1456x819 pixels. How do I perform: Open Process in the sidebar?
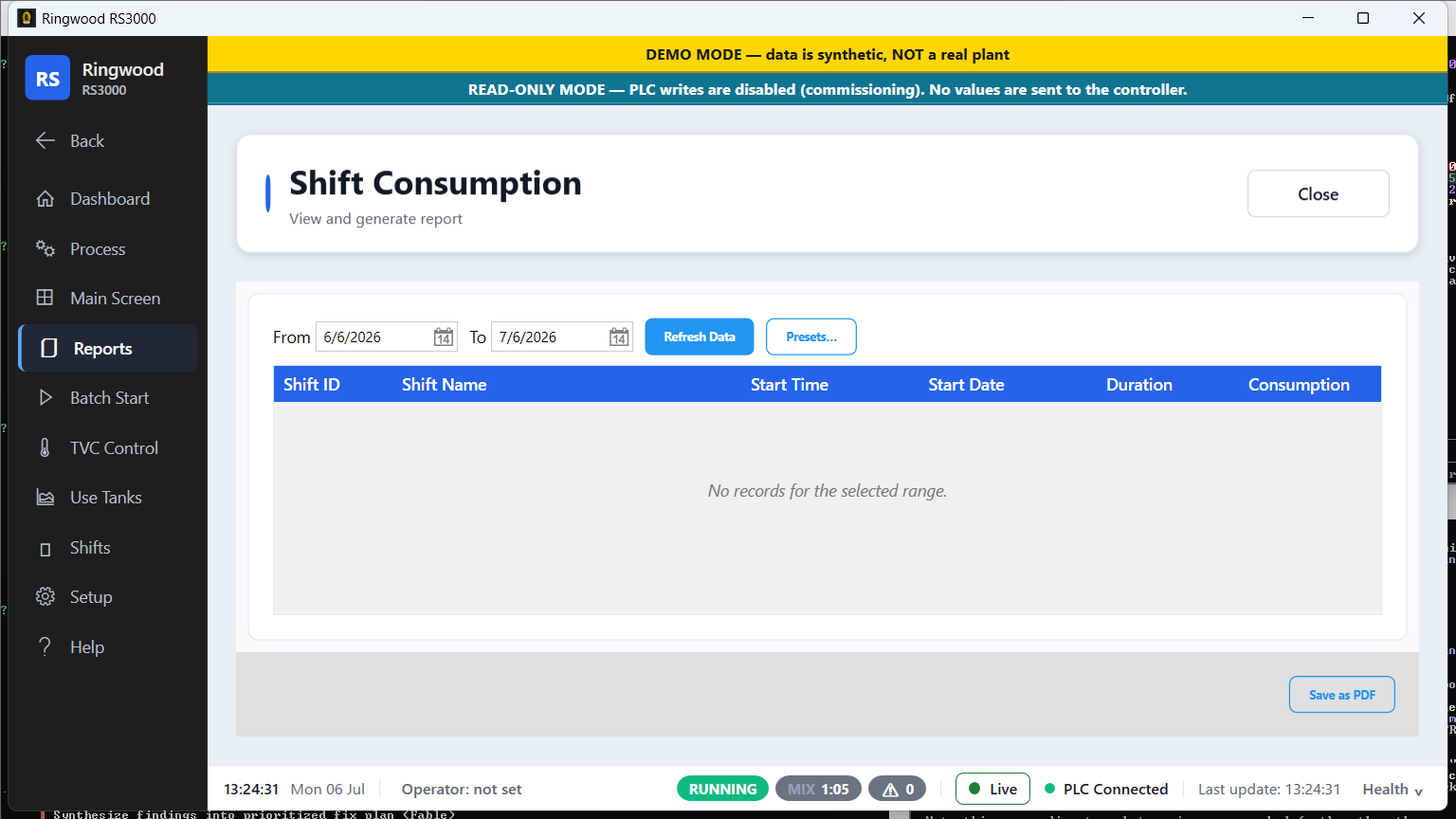[108, 248]
